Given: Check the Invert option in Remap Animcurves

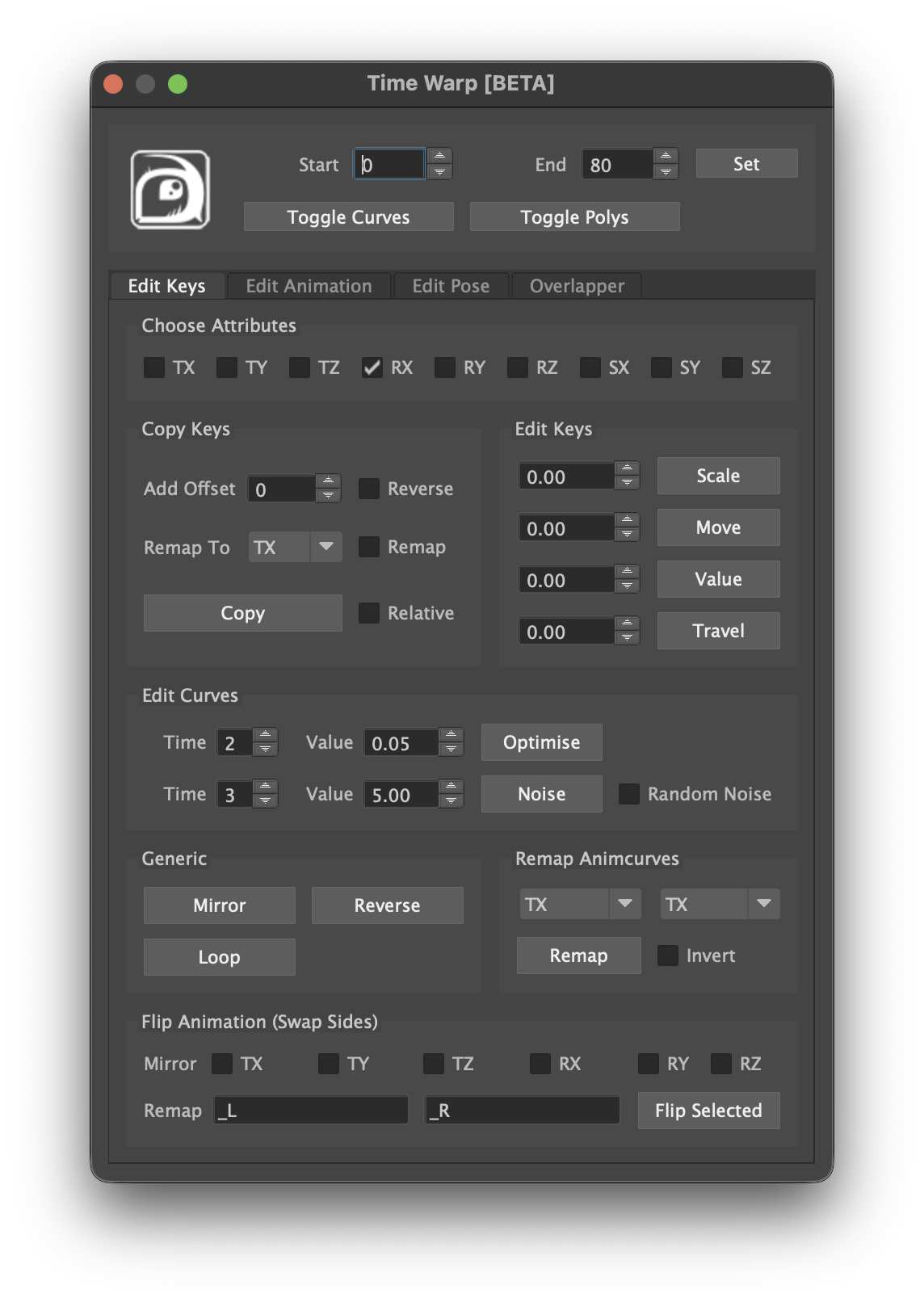Looking at the screenshot, I should tap(668, 955).
